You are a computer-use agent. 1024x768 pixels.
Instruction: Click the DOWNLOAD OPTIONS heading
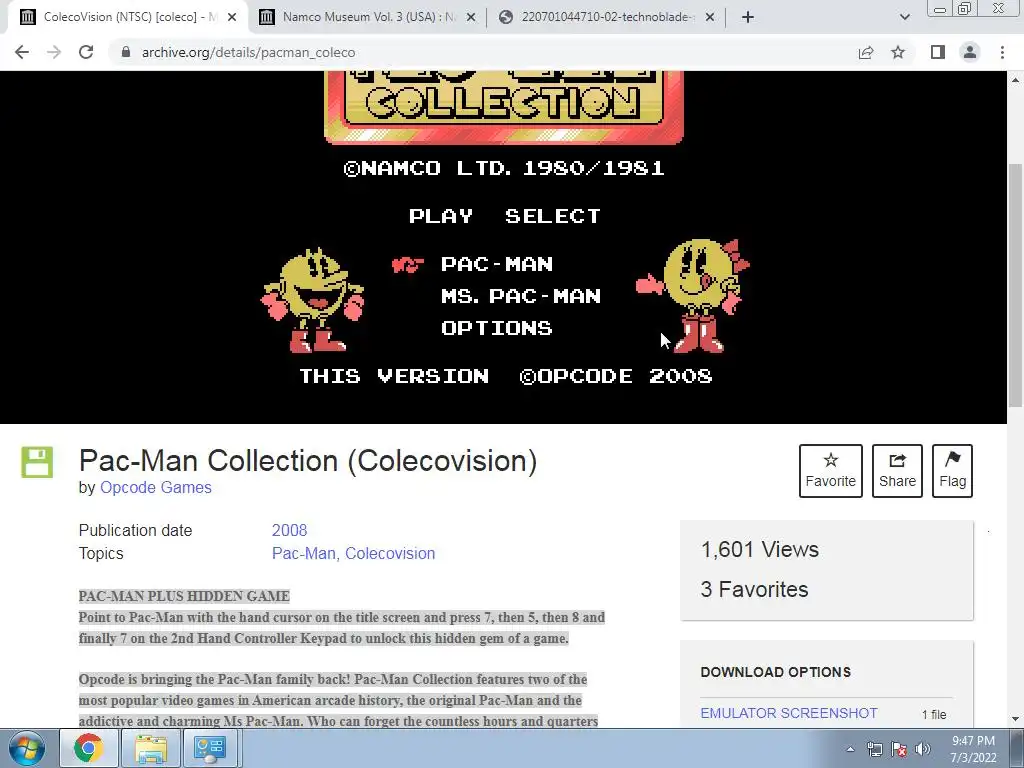(x=776, y=672)
